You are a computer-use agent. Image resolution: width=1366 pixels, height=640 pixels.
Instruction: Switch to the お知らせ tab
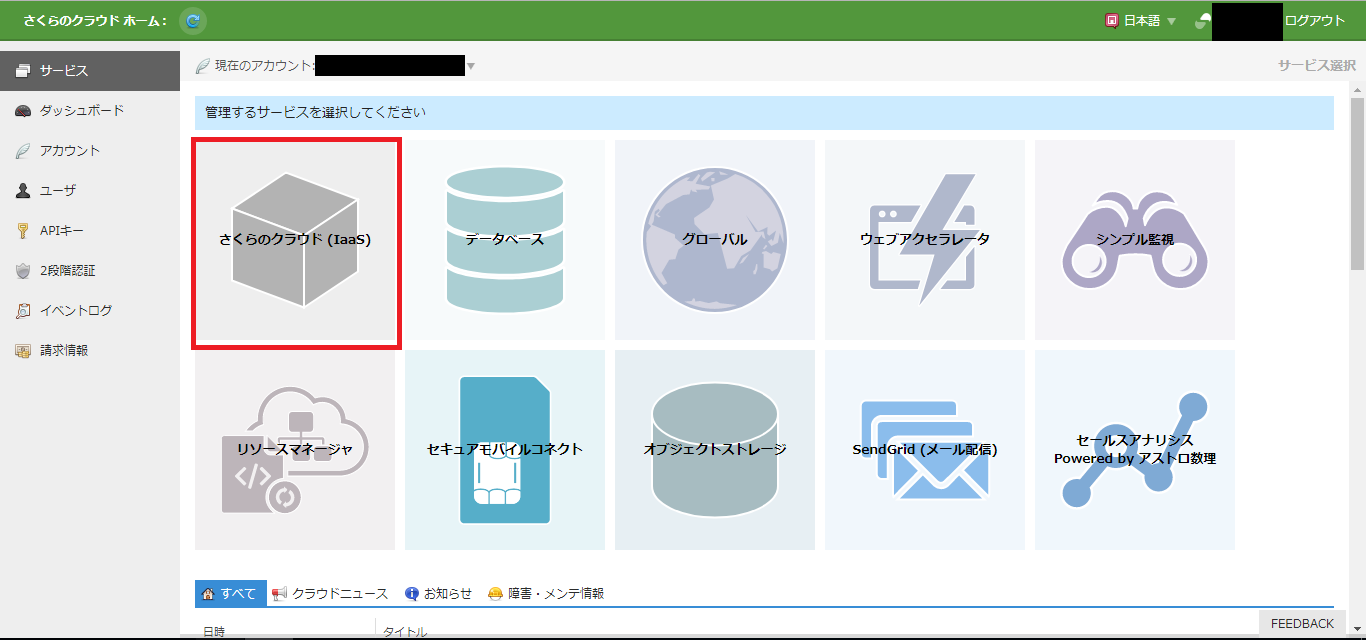coord(438,593)
